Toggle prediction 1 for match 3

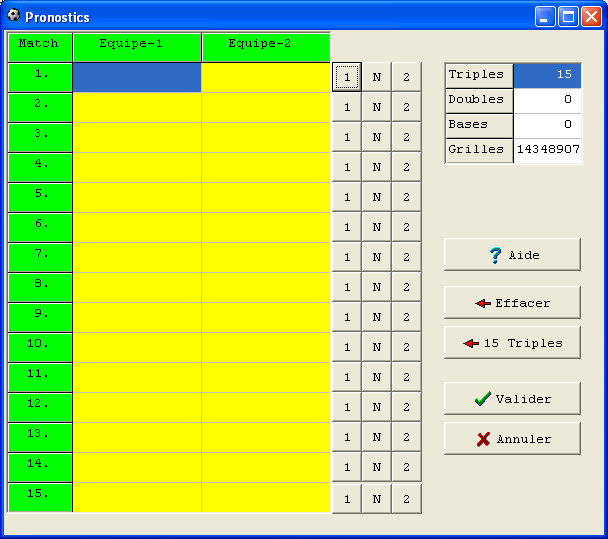(347, 137)
